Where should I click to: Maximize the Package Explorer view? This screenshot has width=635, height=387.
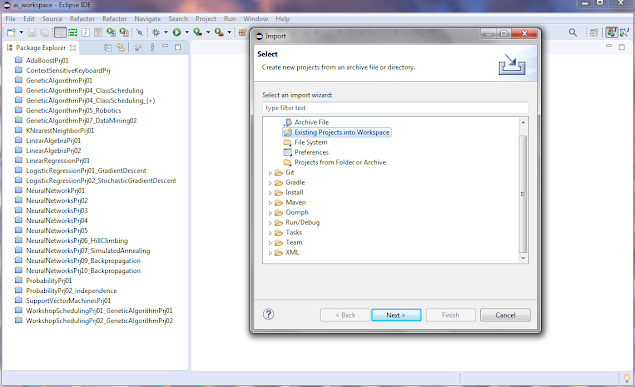[178, 47]
